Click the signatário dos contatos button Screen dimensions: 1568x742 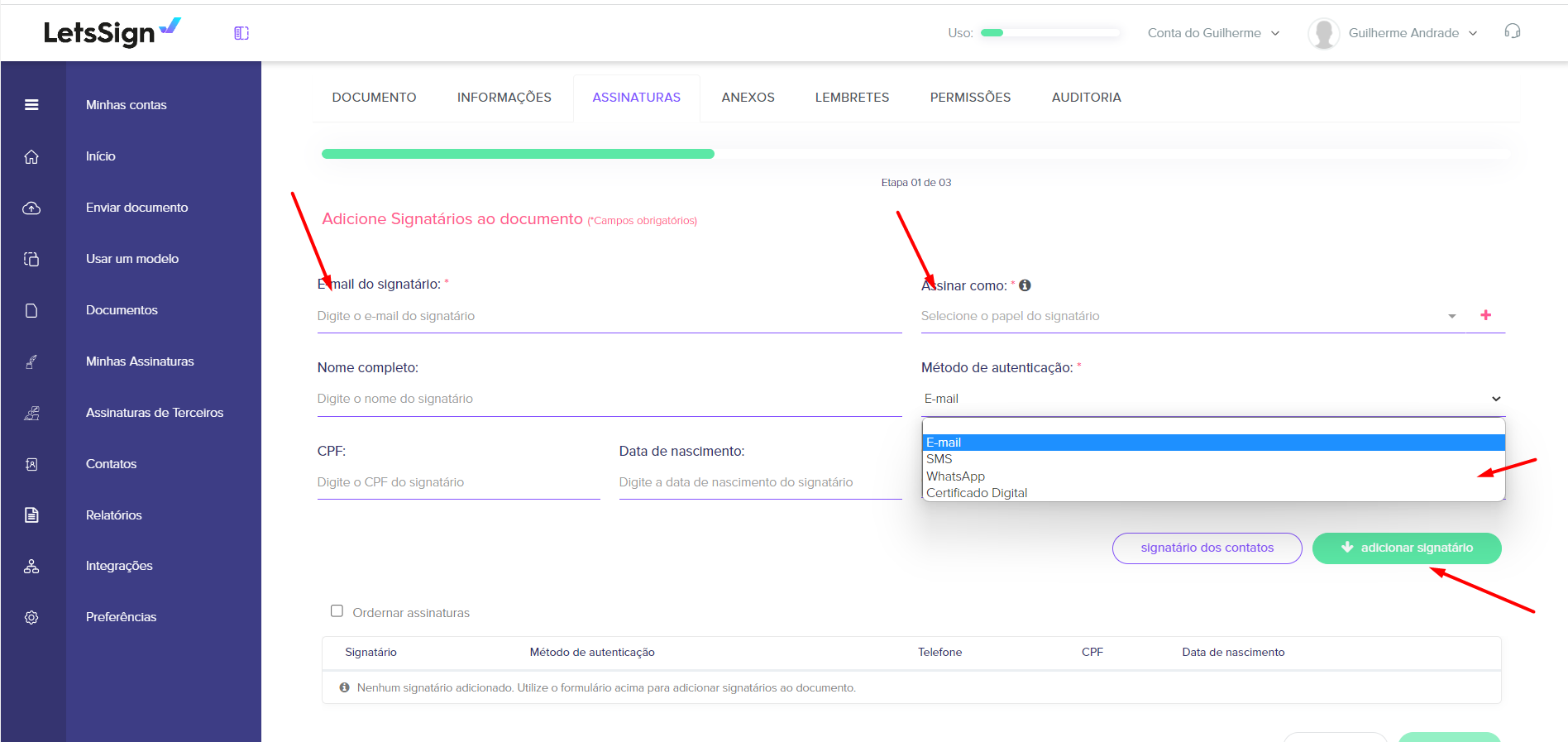click(x=1207, y=548)
